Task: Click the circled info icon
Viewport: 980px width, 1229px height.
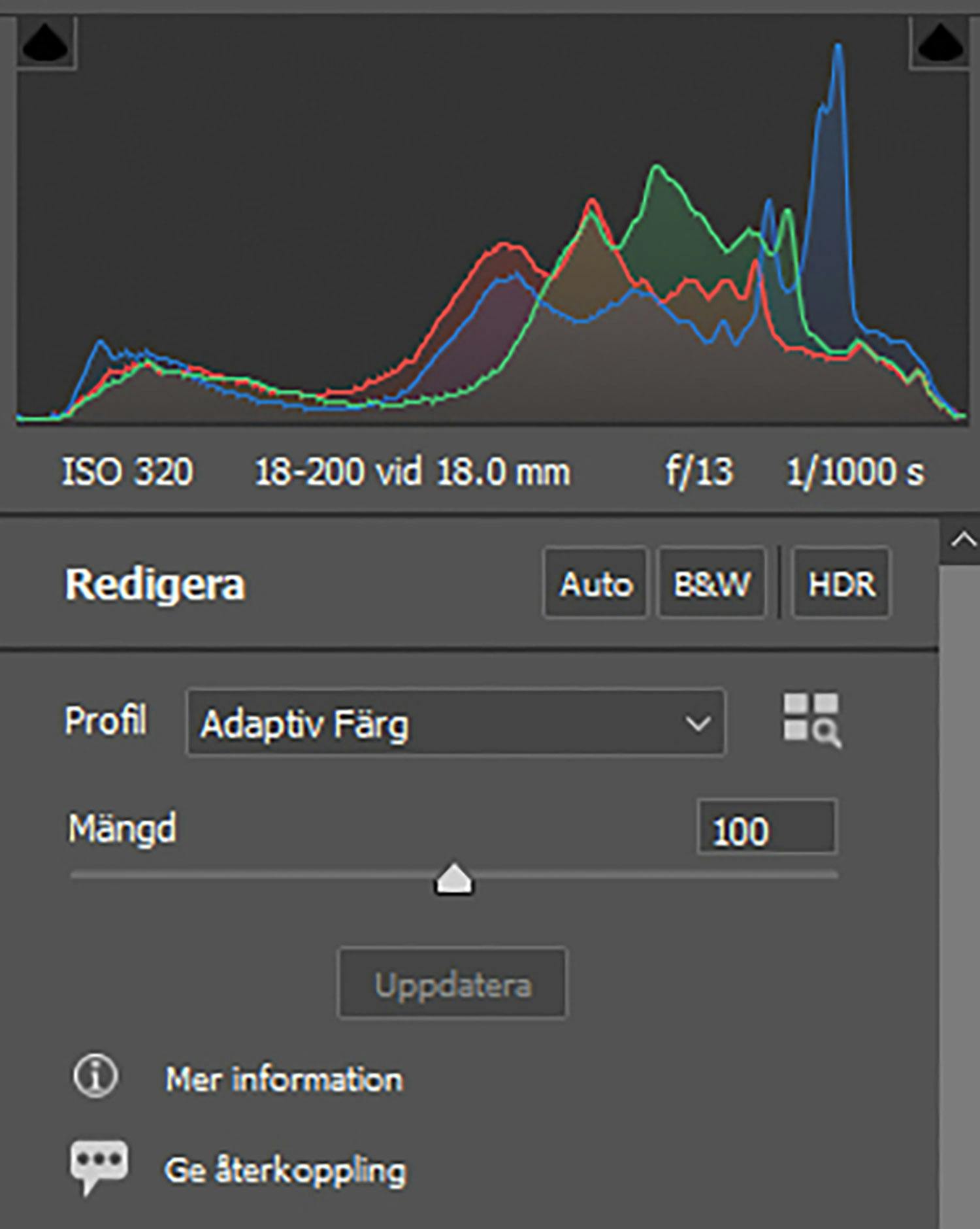Action: [95, 1076]
